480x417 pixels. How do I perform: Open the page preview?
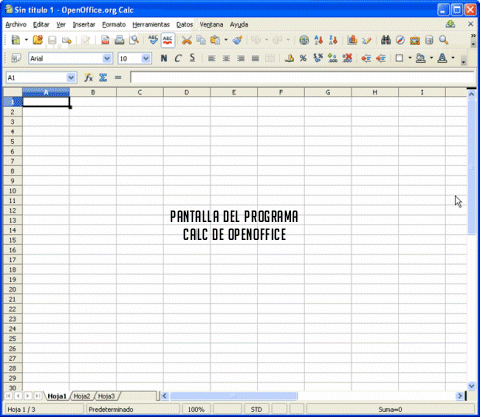(x=134, y=40)
